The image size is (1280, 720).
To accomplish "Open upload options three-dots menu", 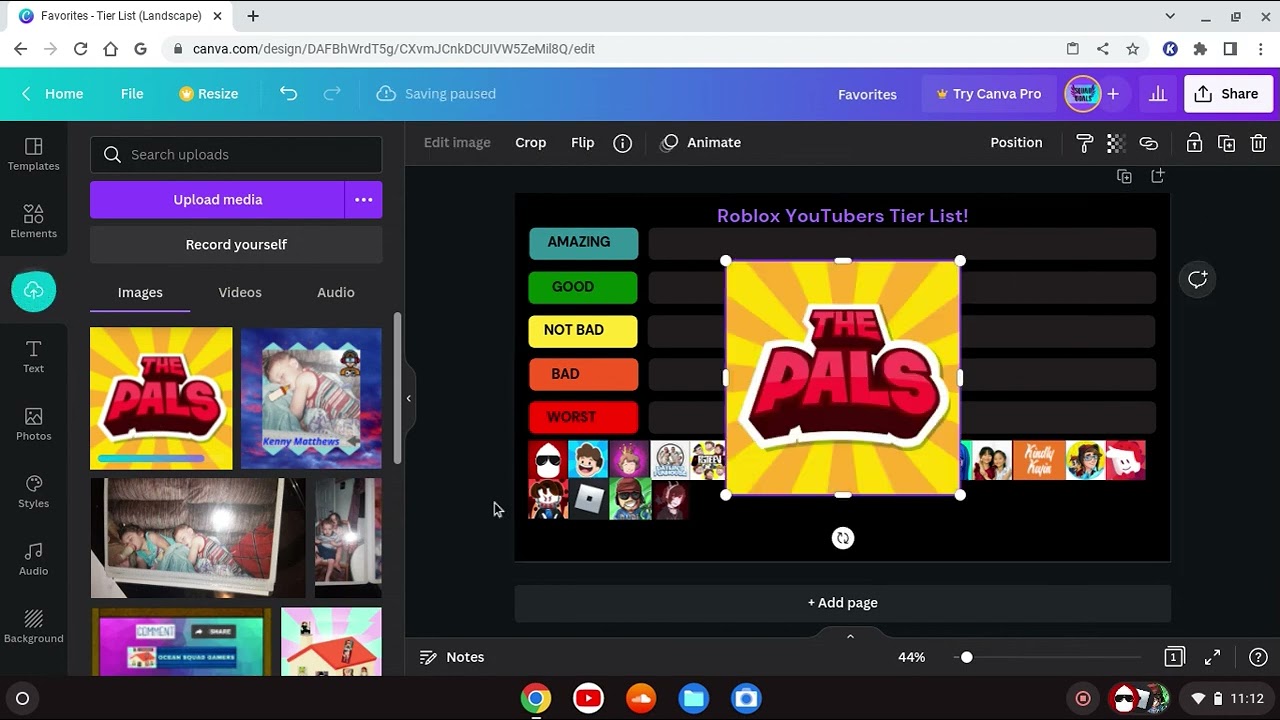I will tap(364, 200).
